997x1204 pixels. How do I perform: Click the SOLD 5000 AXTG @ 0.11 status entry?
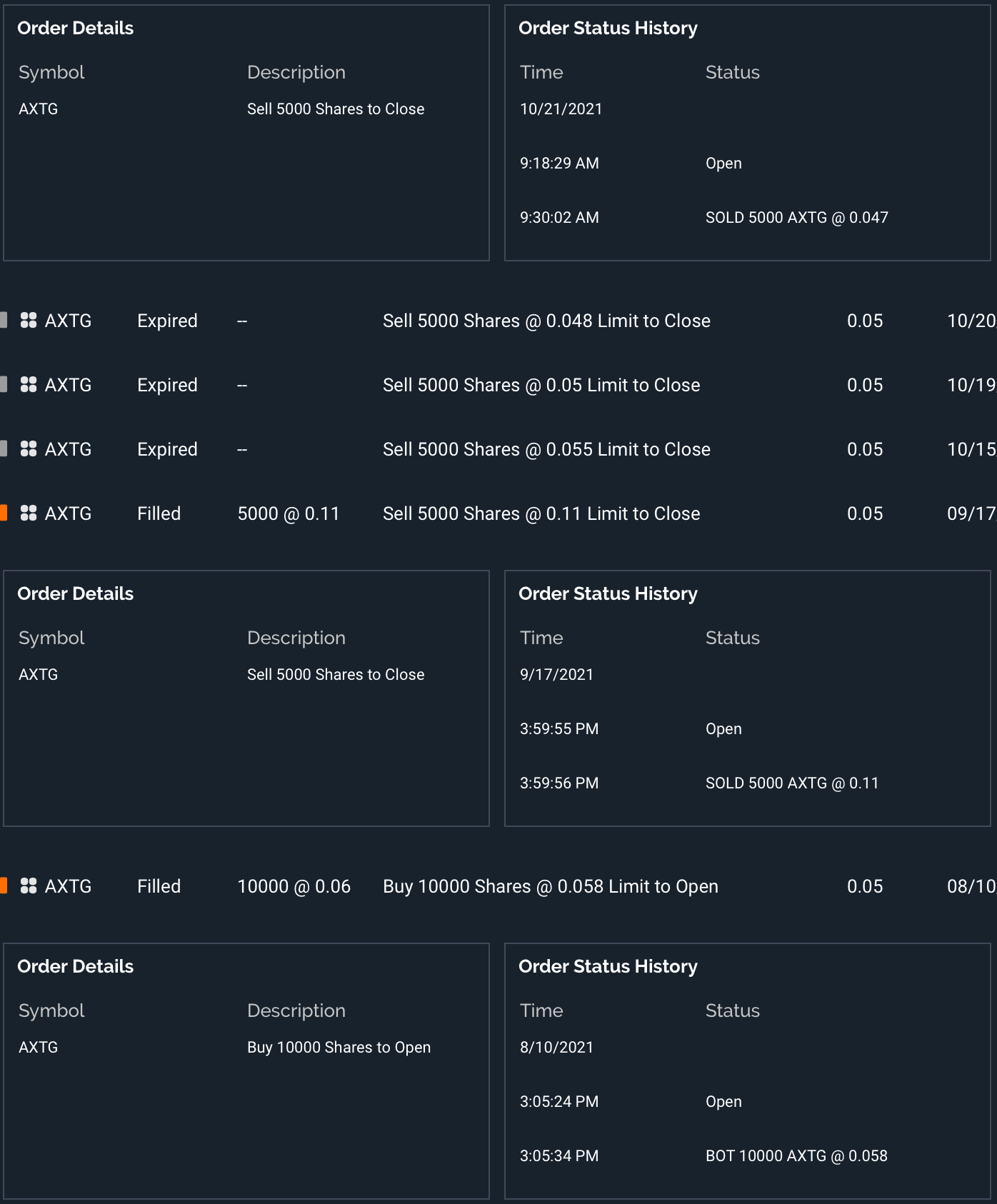tap(791, 783)
